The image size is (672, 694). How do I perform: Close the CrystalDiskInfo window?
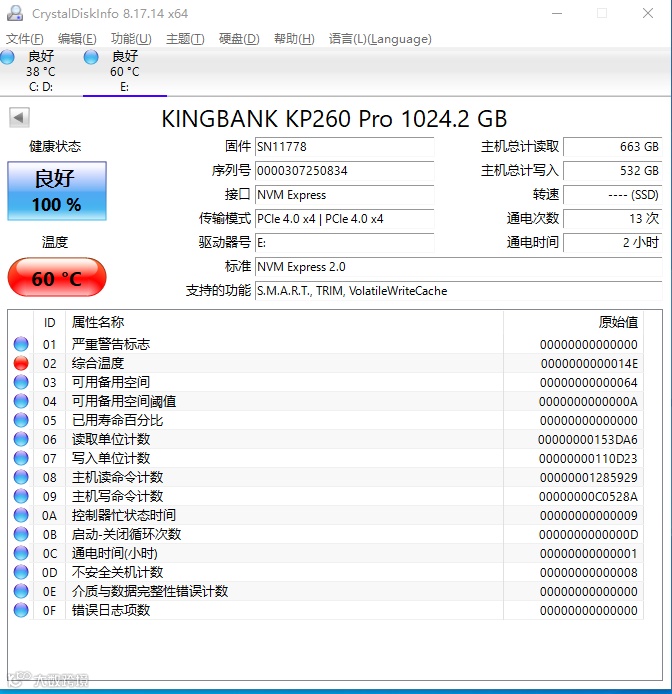click(648, 13)
